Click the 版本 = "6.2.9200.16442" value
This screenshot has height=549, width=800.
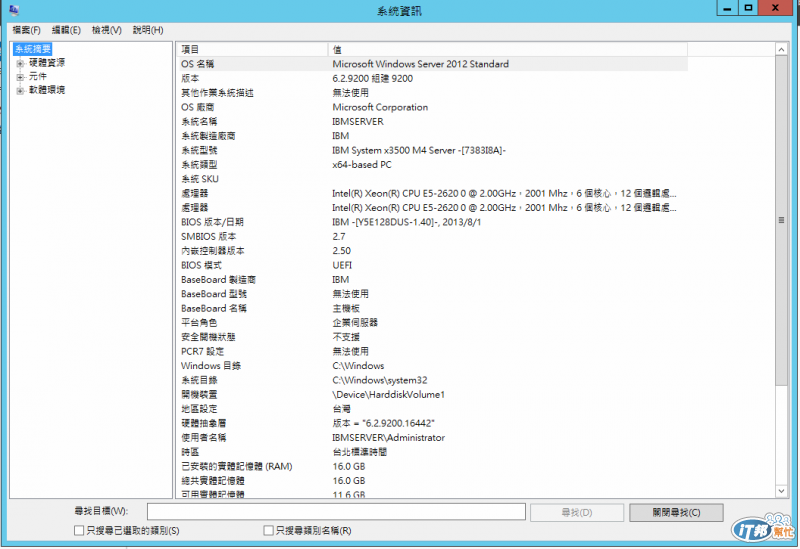pos(383,423)
